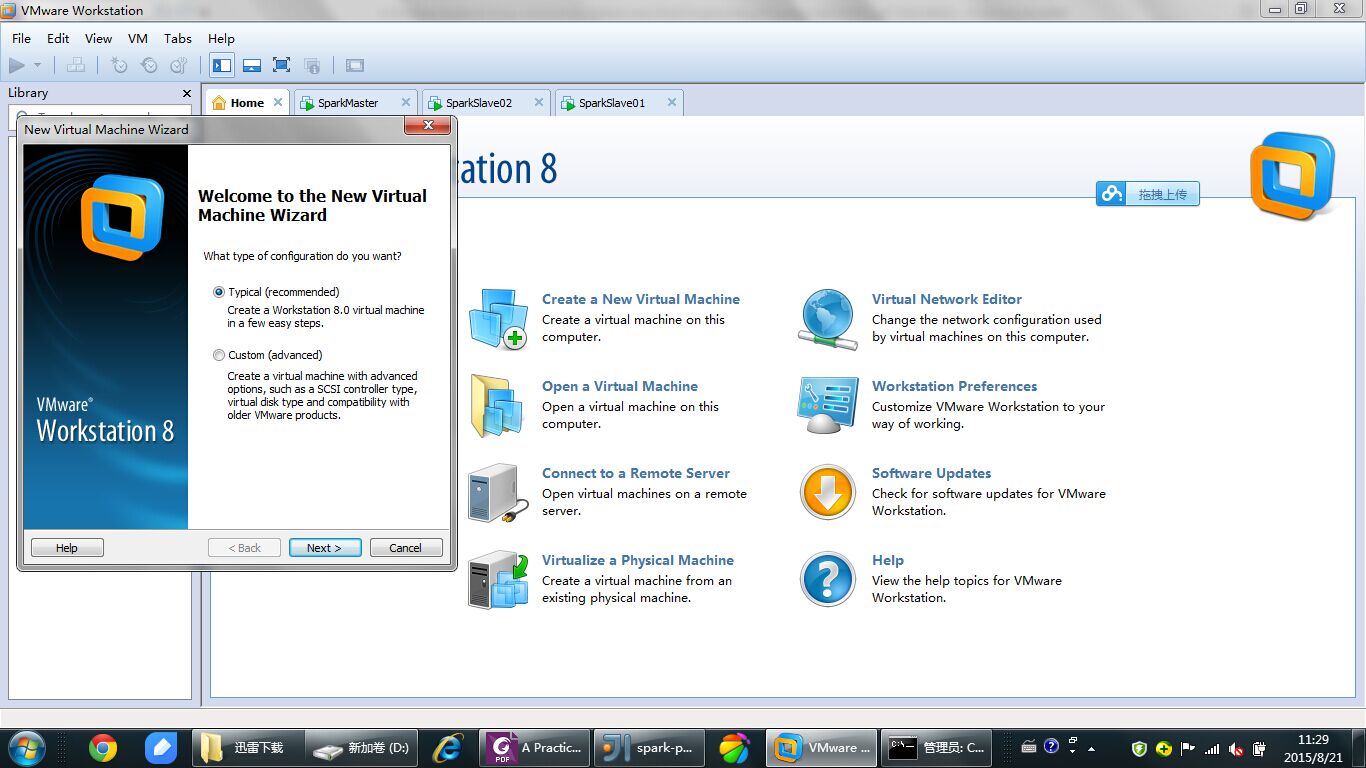Select the Custom (advanced) radio button
This screenshot has width=1366, height=768.
(219, 355)
